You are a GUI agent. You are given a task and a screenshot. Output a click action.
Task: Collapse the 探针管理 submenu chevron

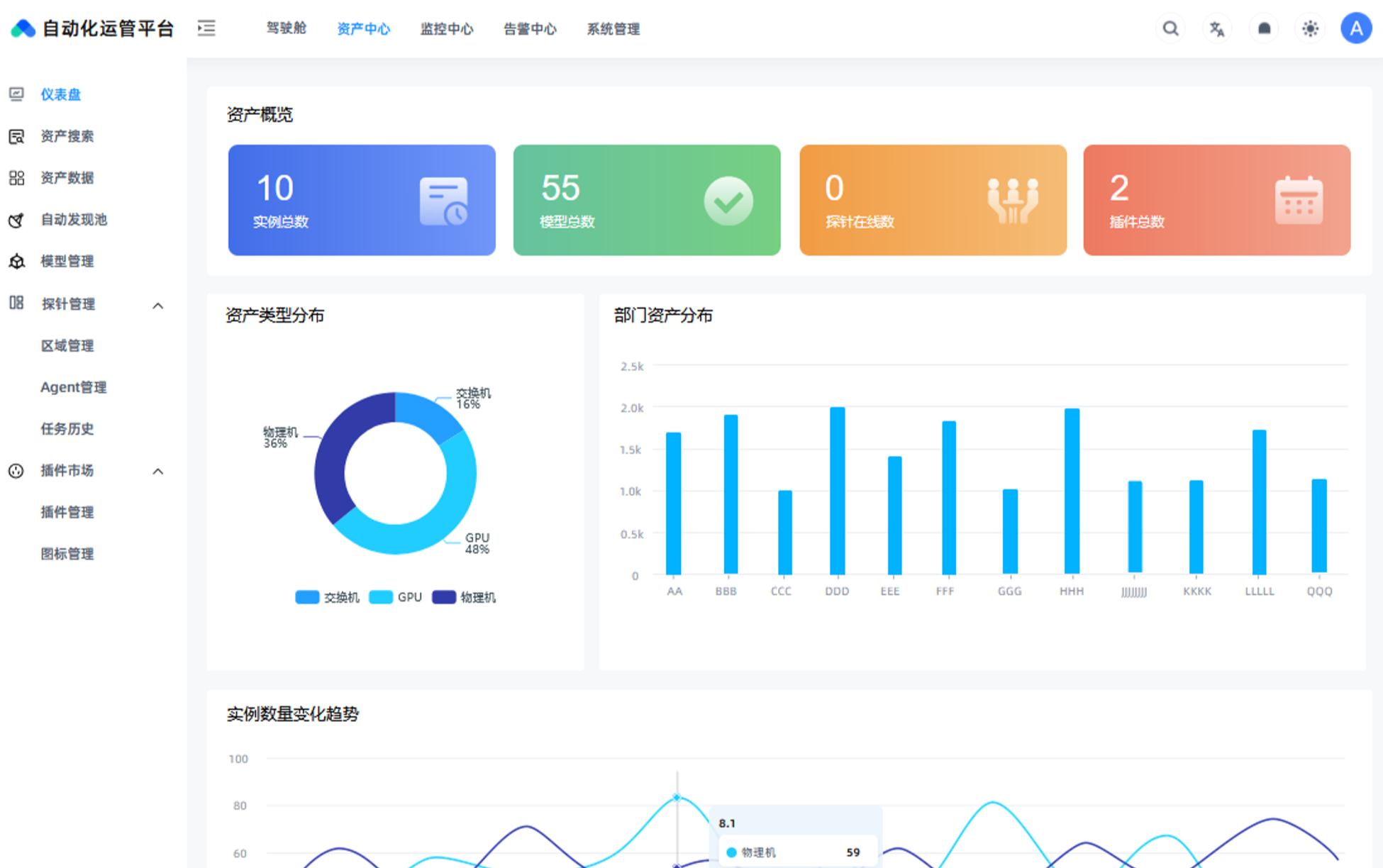pyautogui.click(x=158, y=306)
